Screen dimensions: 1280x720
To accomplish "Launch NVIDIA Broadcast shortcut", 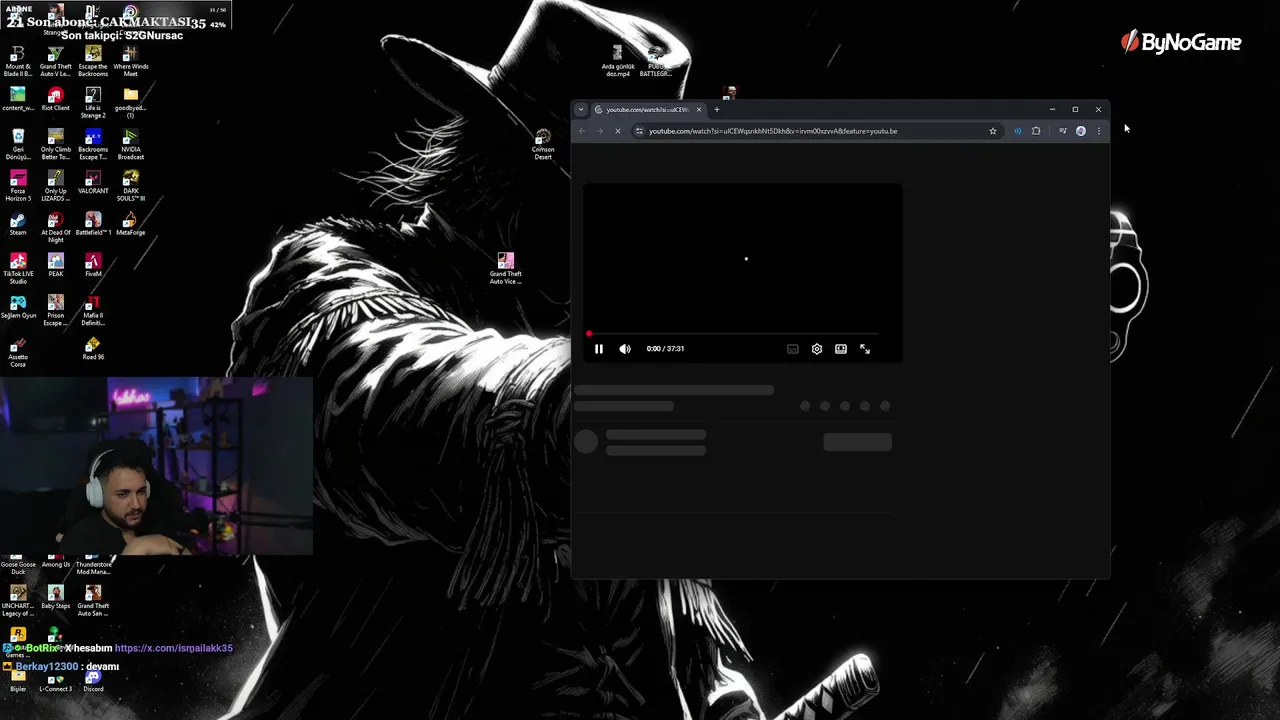I will (x=131, y=144).
